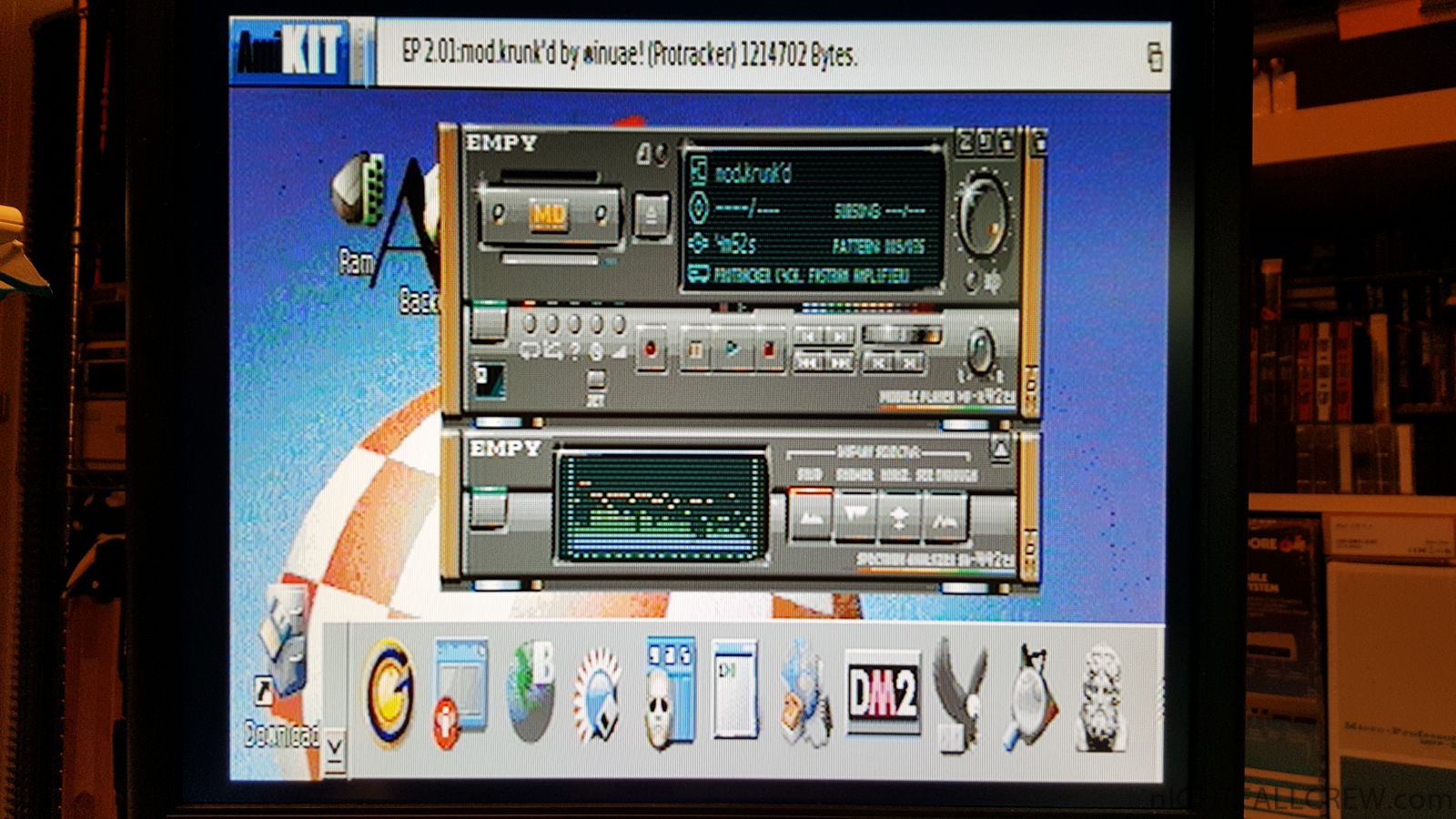
Task: Click the large volume knob on the player
Action: click(983, 216)
